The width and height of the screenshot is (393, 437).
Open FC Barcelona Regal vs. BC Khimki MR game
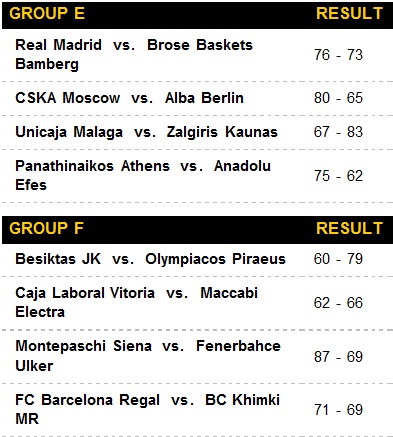pos(147,409)
